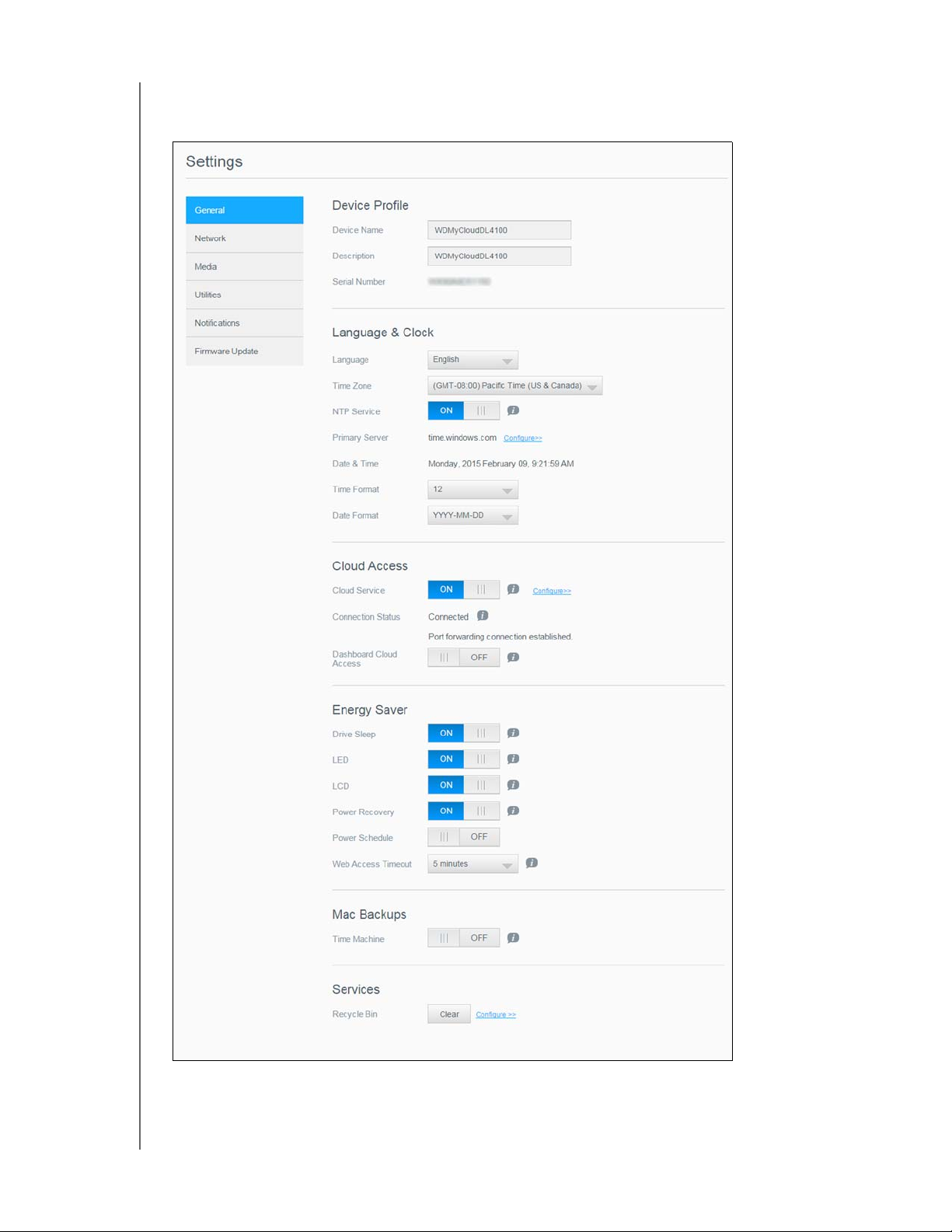This screenshot has width=952, height=1232.
Task: Select the General settings tab
Action: point(245,210)
